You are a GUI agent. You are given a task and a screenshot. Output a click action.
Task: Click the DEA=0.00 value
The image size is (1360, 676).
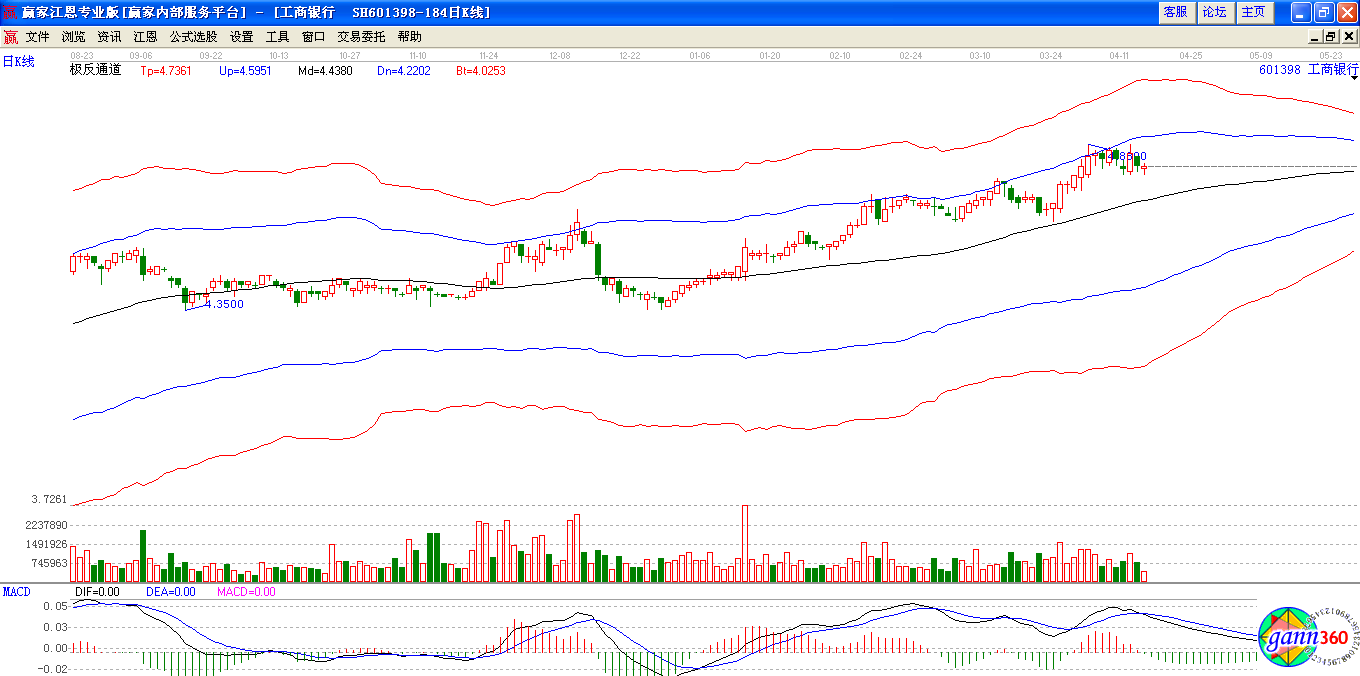171,592
